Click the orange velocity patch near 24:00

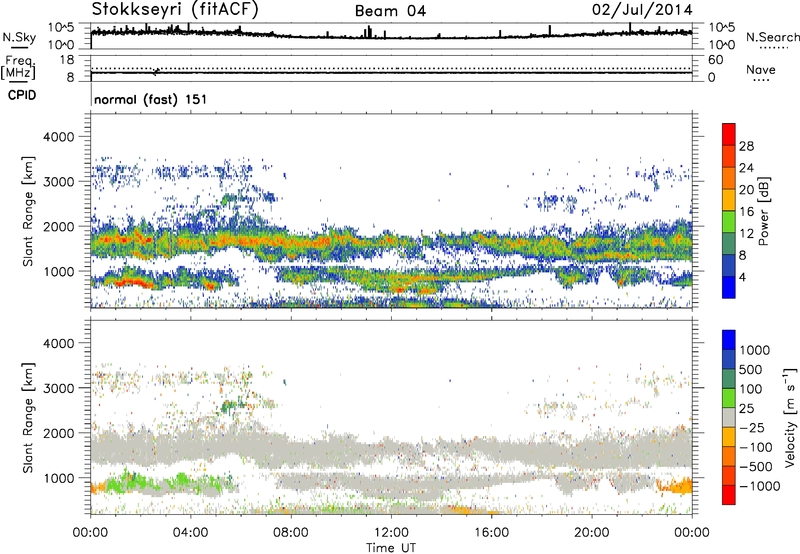point(676,486)
